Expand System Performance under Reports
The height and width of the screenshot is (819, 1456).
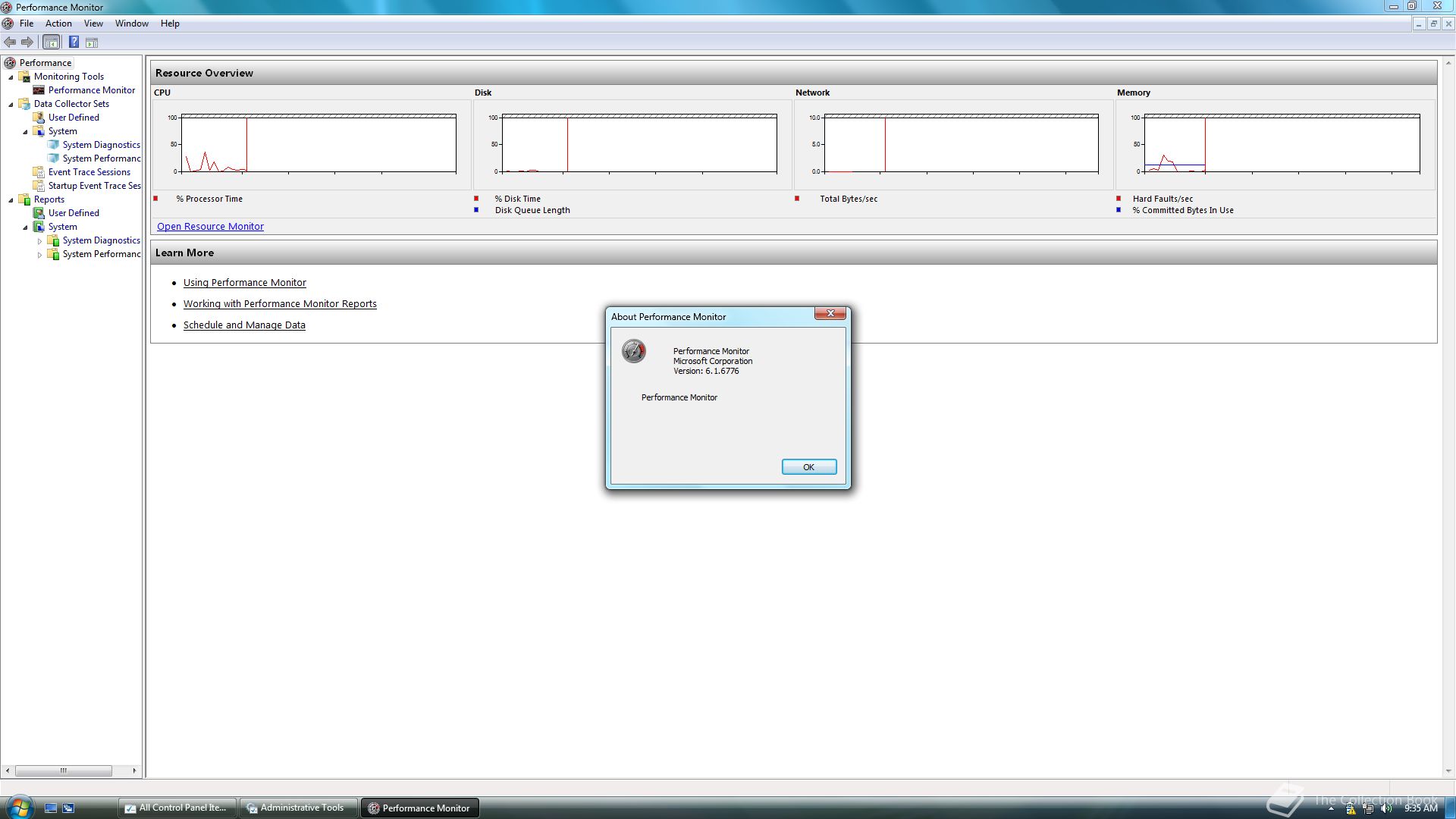pos(39,255)
